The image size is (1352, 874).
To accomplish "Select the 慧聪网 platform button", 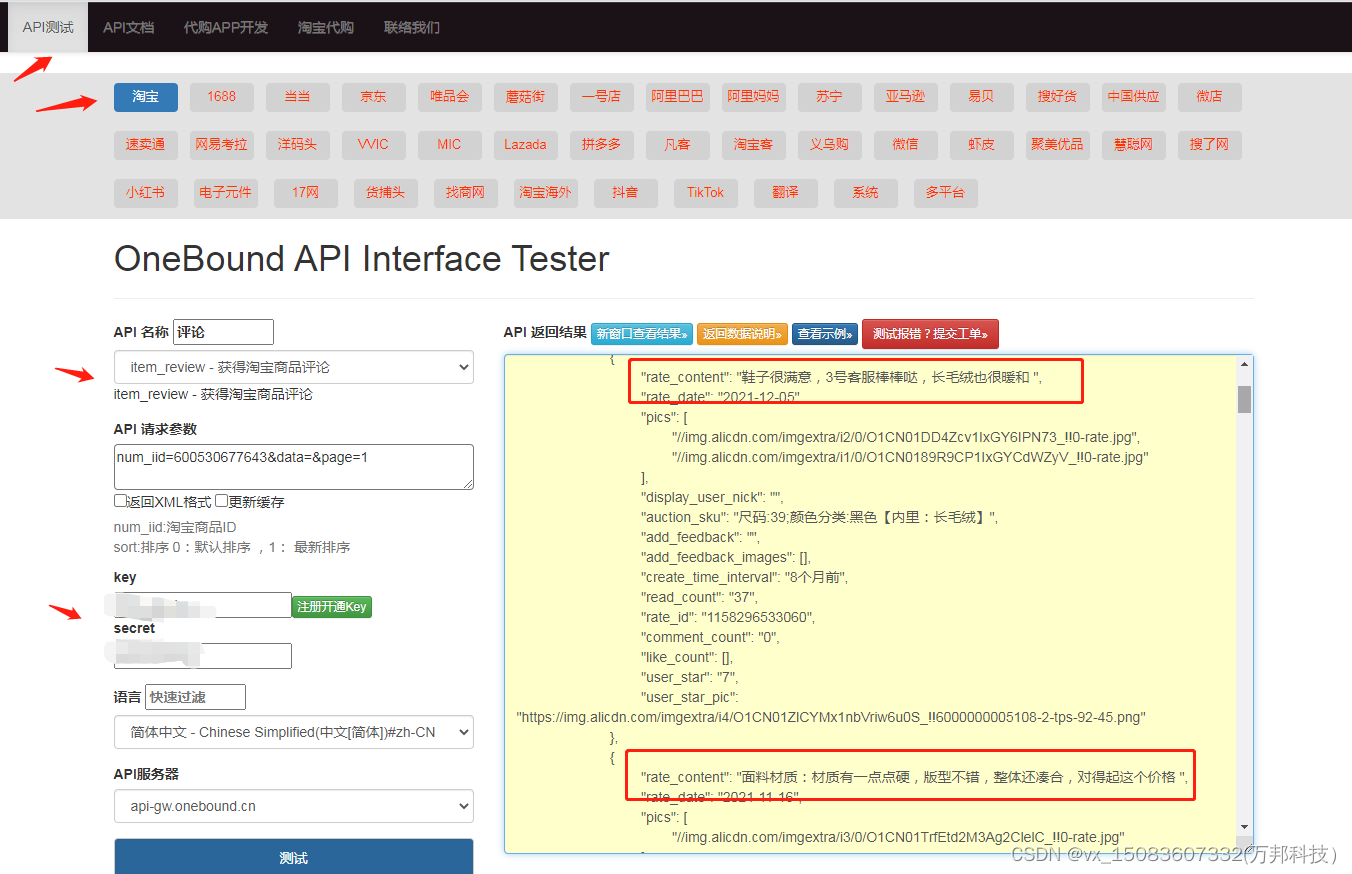I will click(x=1134, y=145).
